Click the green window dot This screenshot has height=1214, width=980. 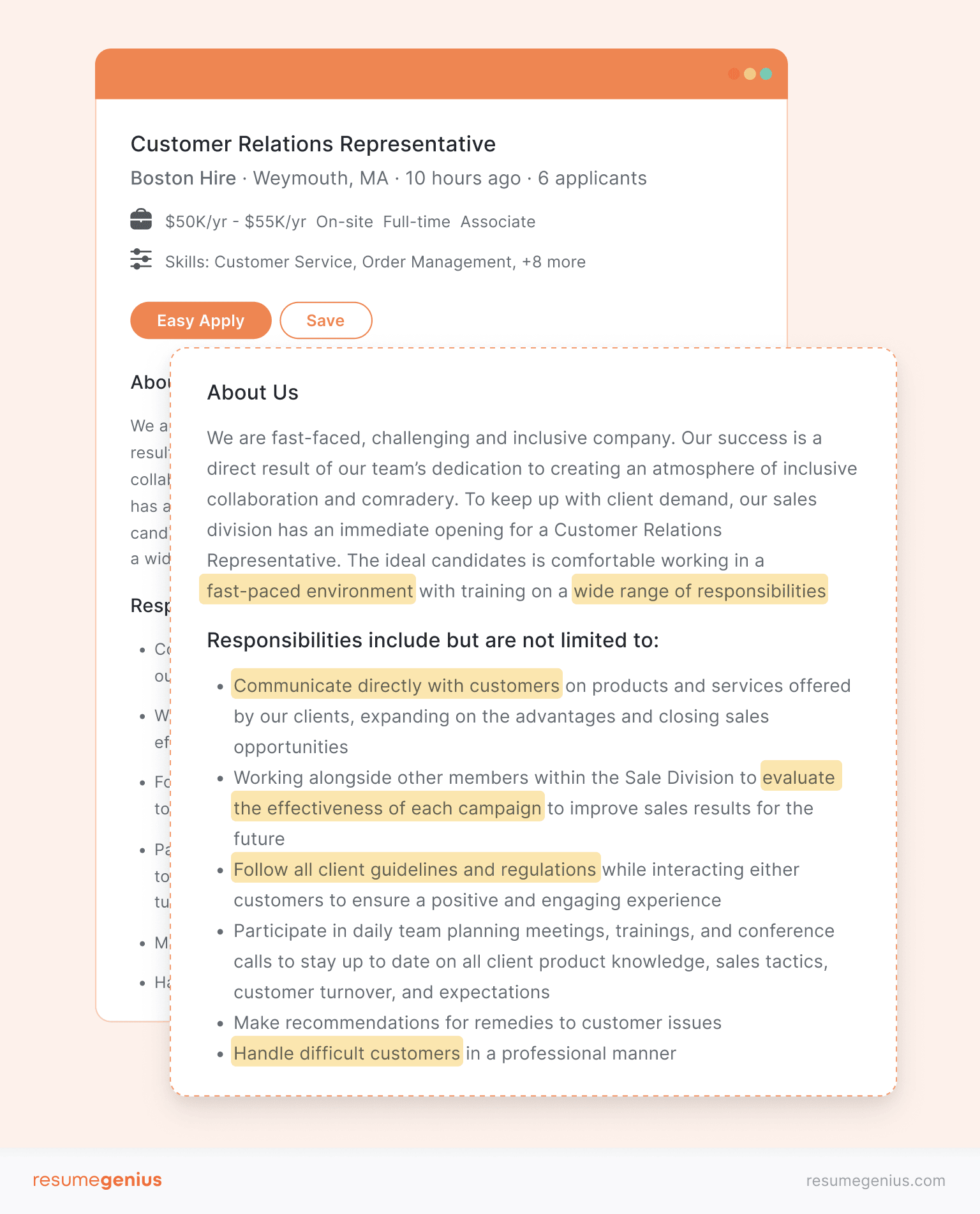(766, 73)
